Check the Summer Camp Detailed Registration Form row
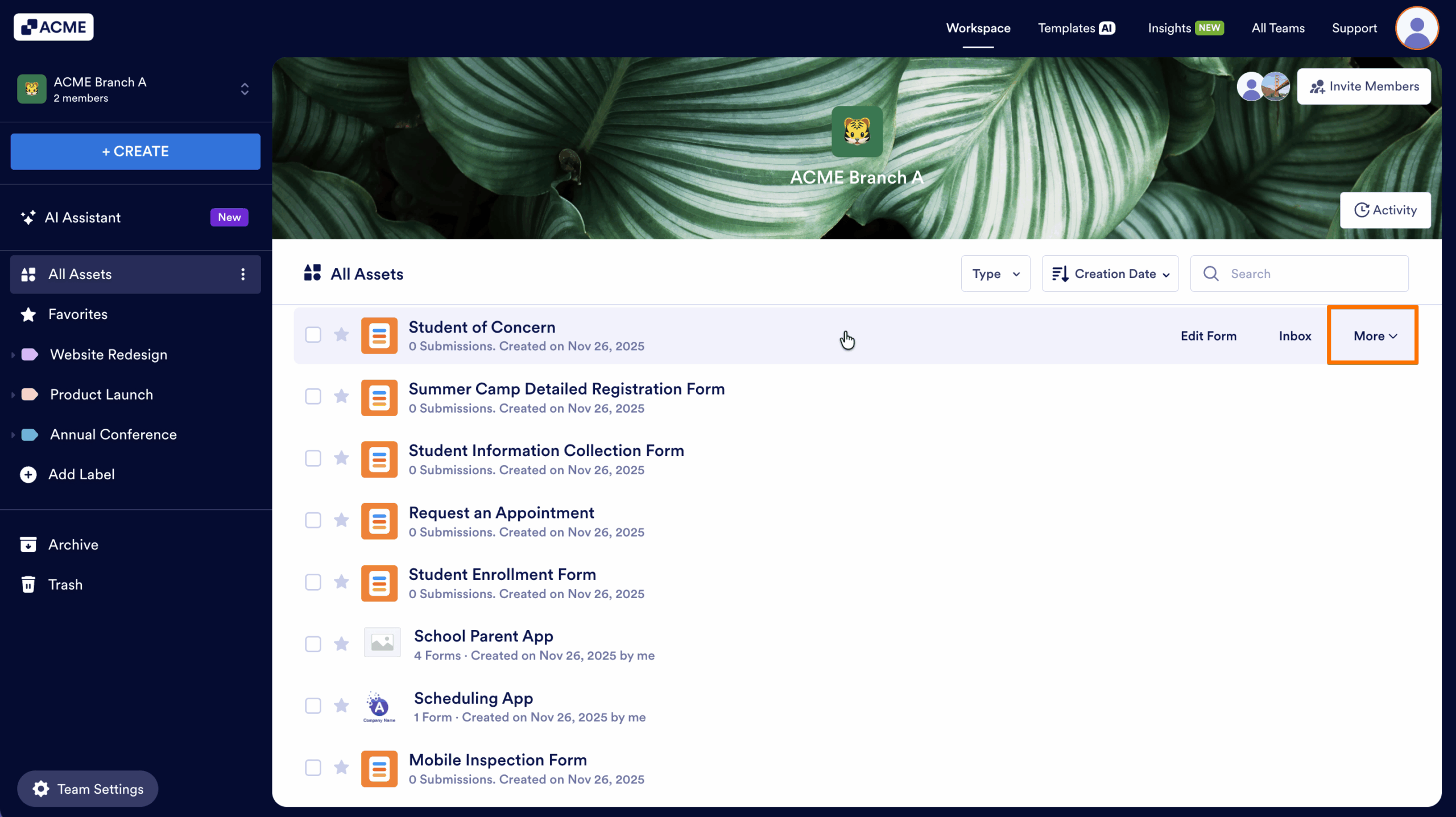The image size is (1456, 817). [x=313, y=397]
